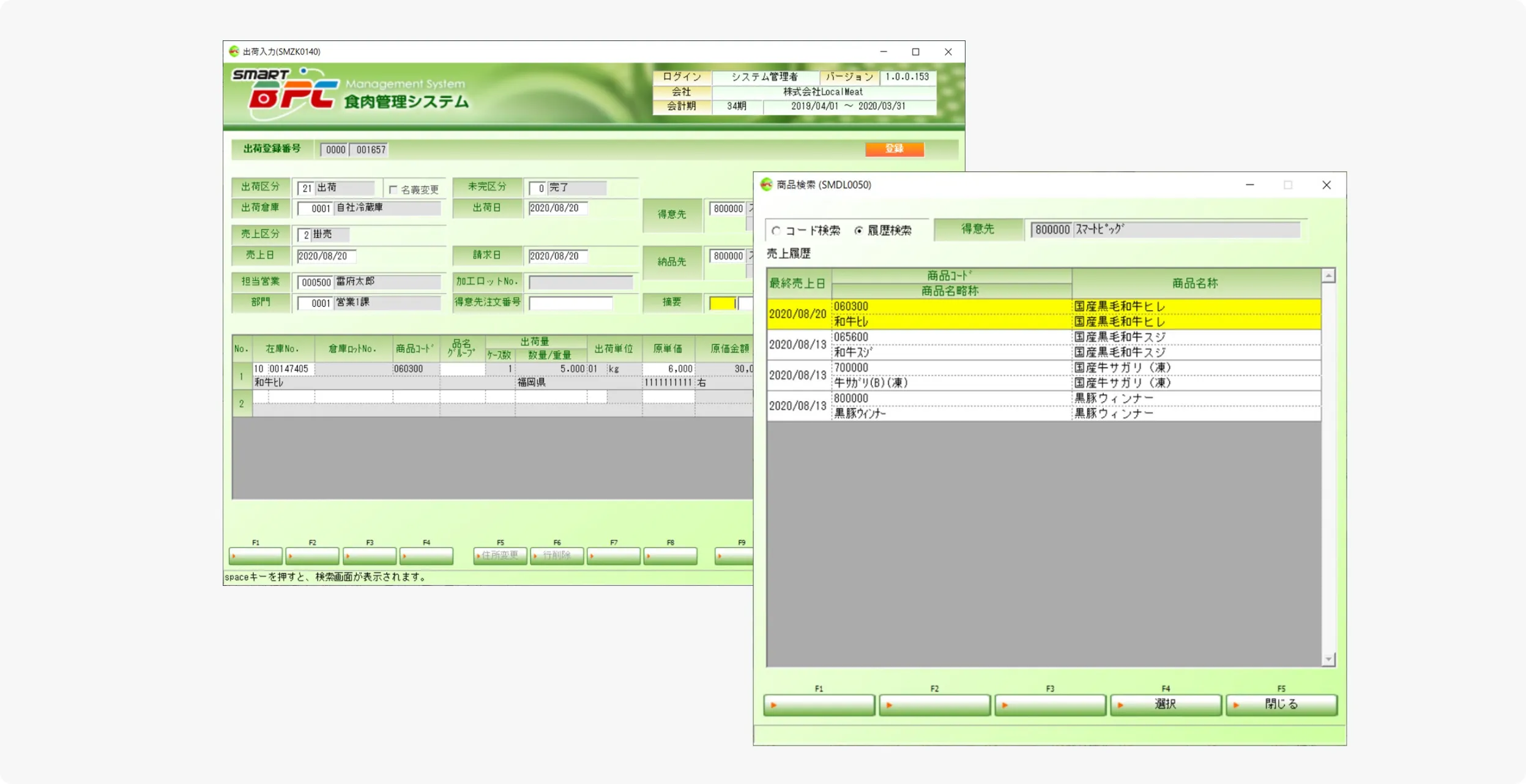
Task: Click the empty 加工ロットNo. field
Action: pos(580,282)
